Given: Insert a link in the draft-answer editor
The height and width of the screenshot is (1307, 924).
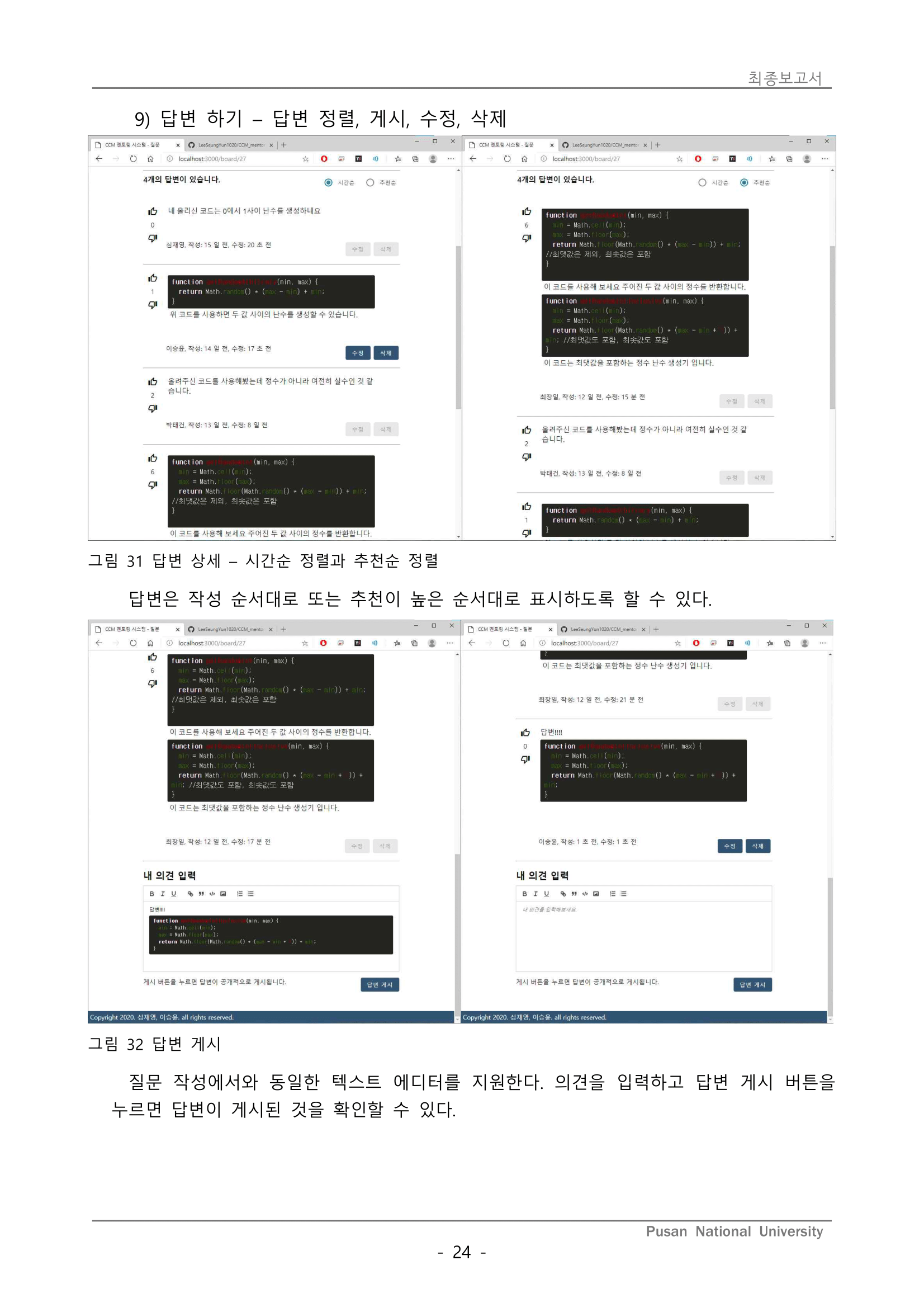Looking at the screenshot, I should 190,894.
